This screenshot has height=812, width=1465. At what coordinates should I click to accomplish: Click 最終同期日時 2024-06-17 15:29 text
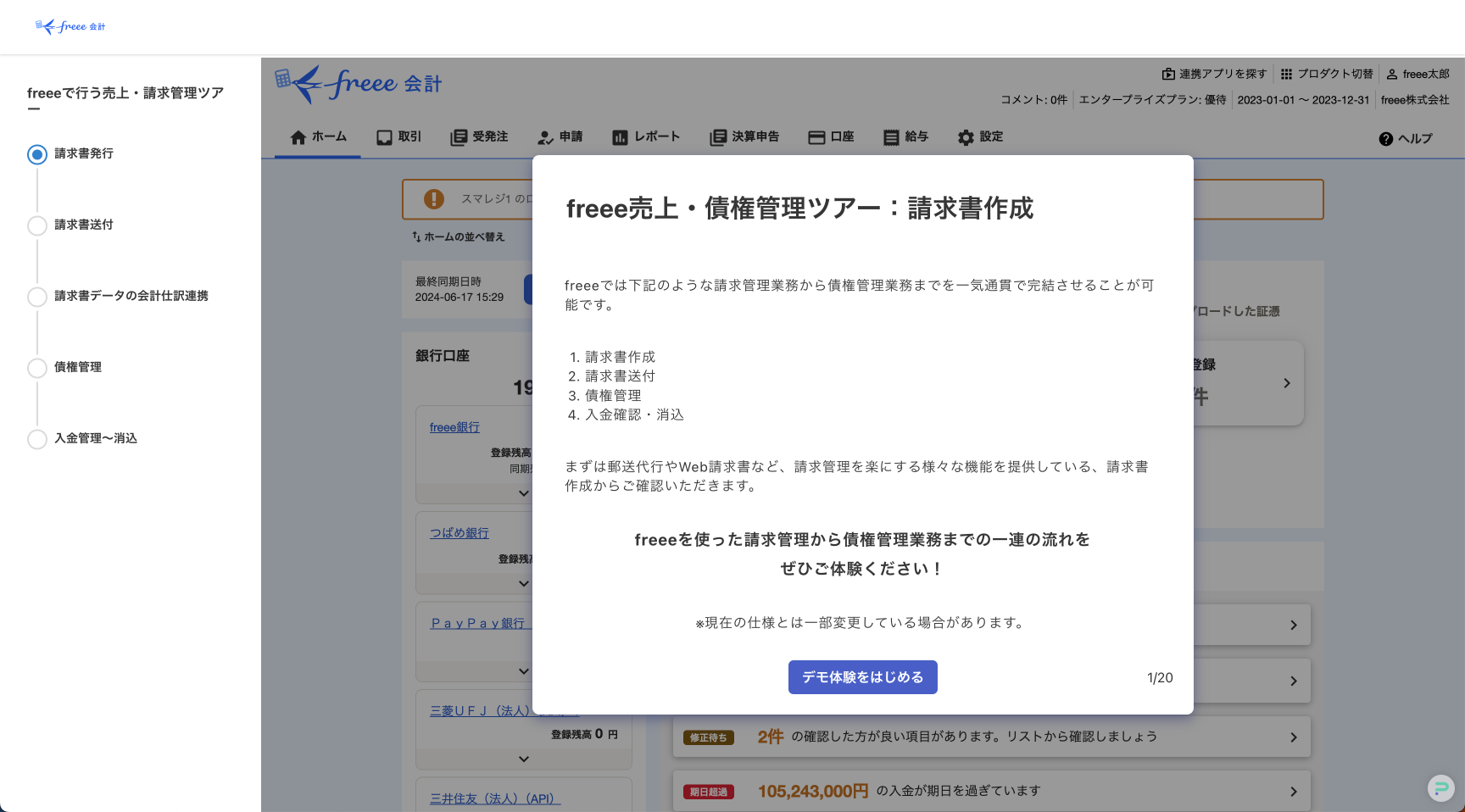pyautogui.click(x=460, y=289)
